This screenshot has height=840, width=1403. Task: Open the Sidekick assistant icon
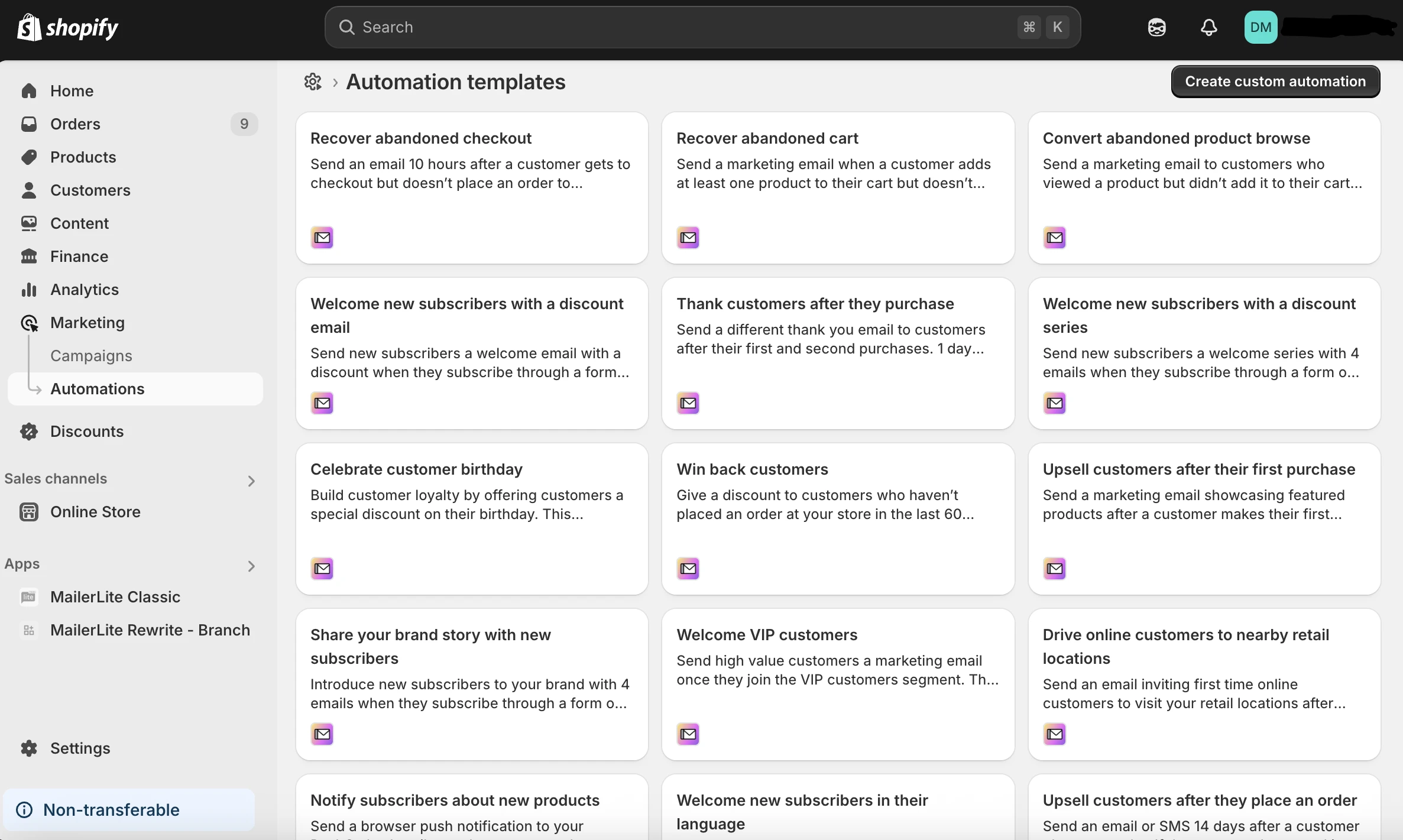(x=1156, y=27)
